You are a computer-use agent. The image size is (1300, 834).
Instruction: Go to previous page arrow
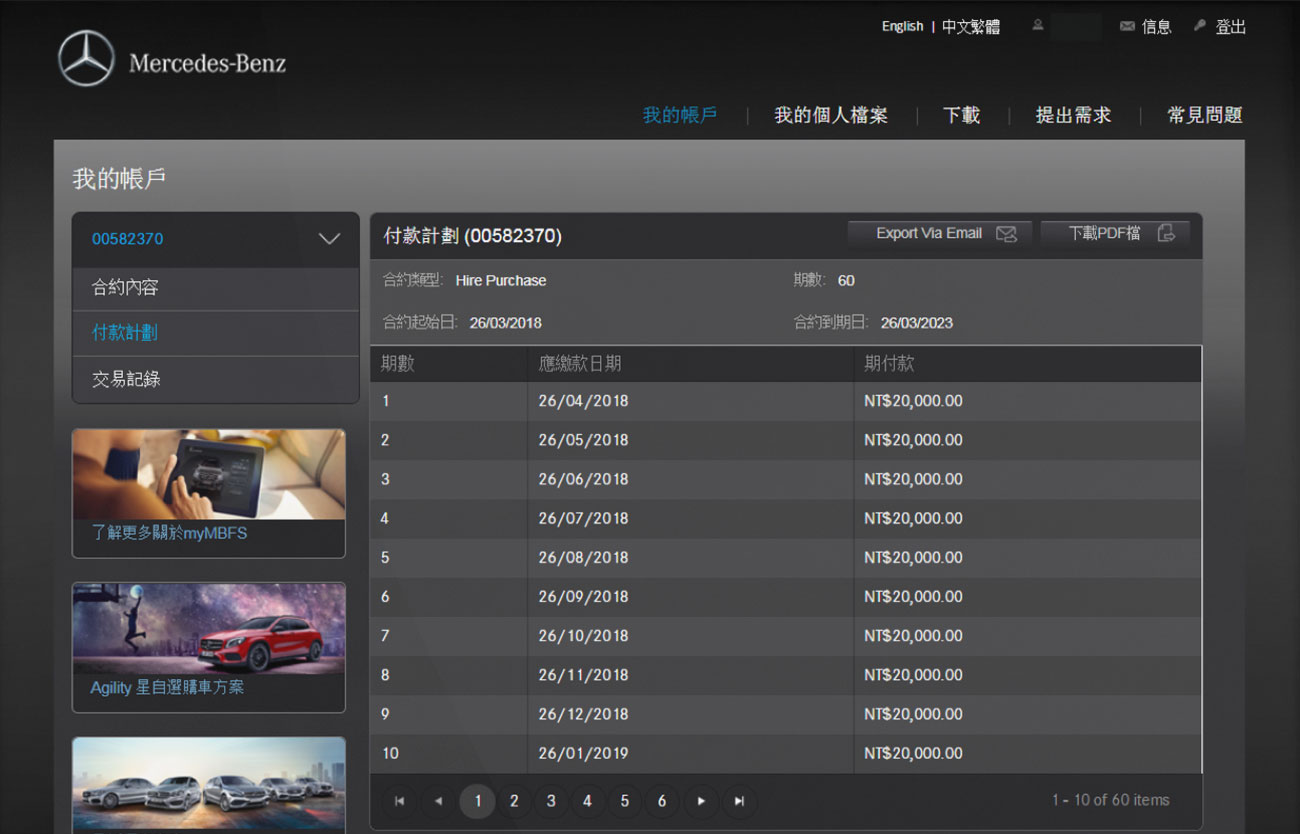(437, 801)
